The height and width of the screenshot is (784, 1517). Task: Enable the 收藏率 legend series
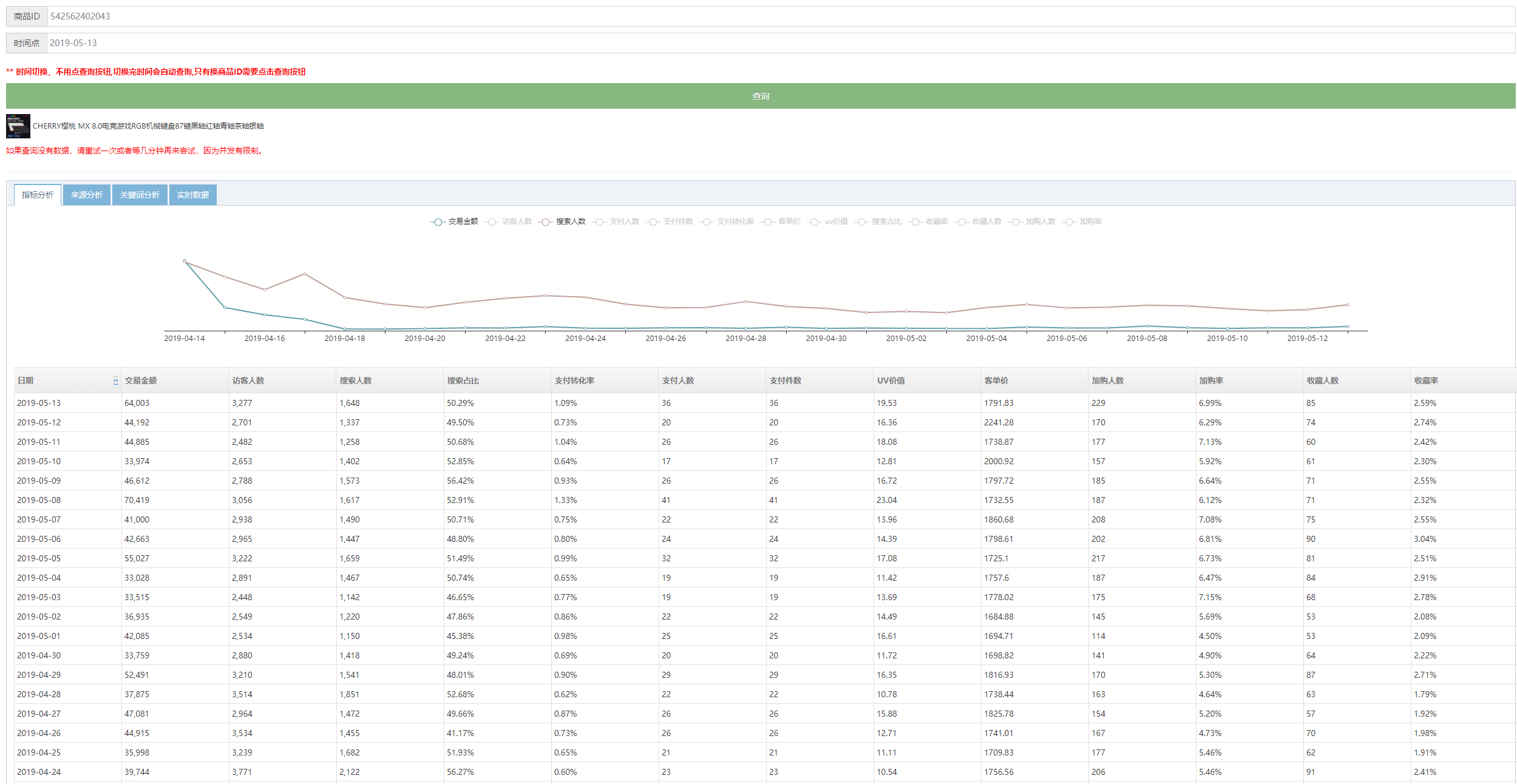(928, 221)
